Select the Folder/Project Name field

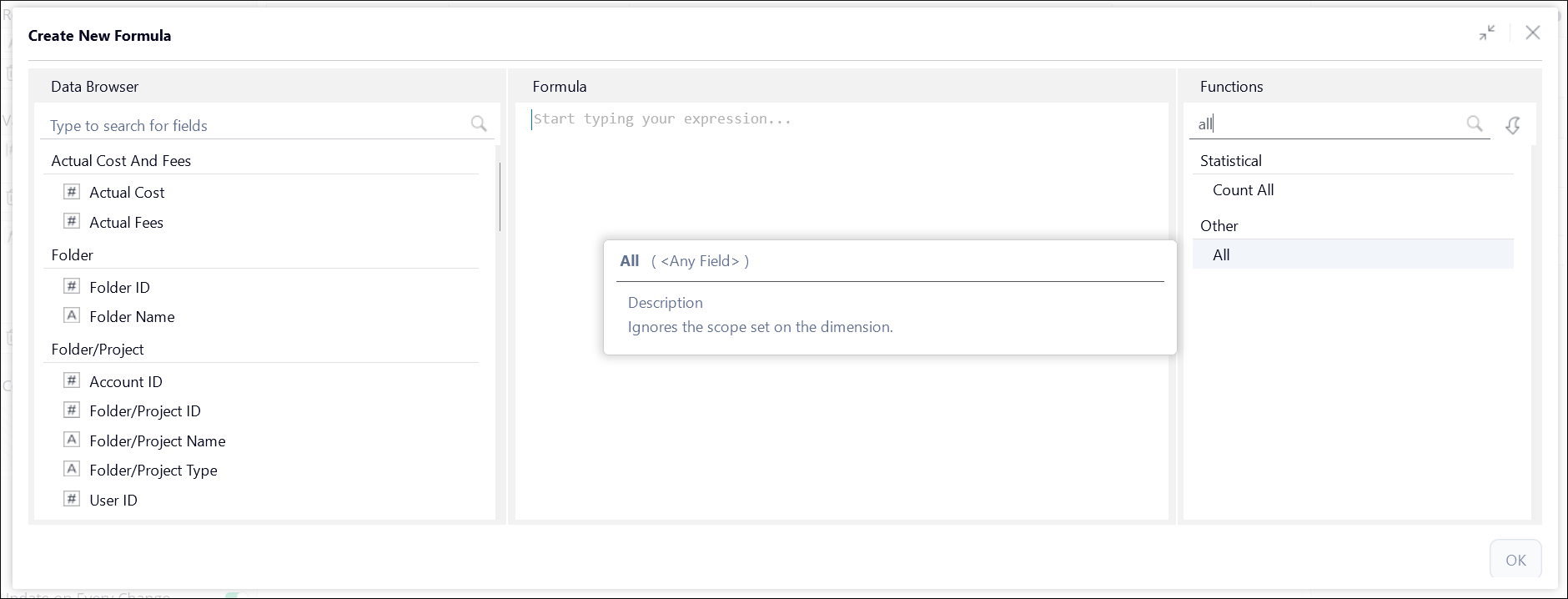point(158,441)
